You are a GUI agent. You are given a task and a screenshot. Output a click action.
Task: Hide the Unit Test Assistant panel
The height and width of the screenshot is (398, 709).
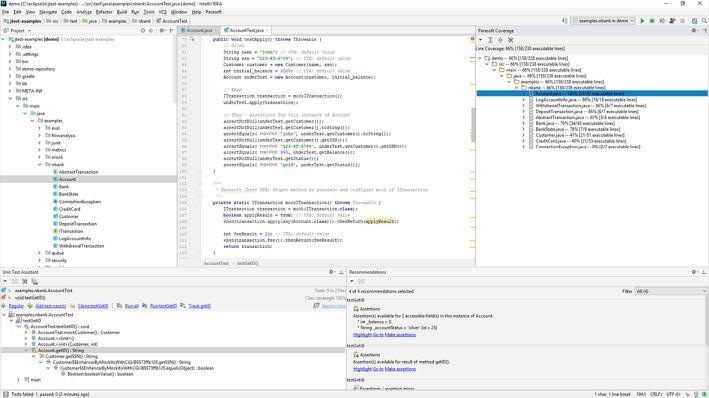point(341,272)
